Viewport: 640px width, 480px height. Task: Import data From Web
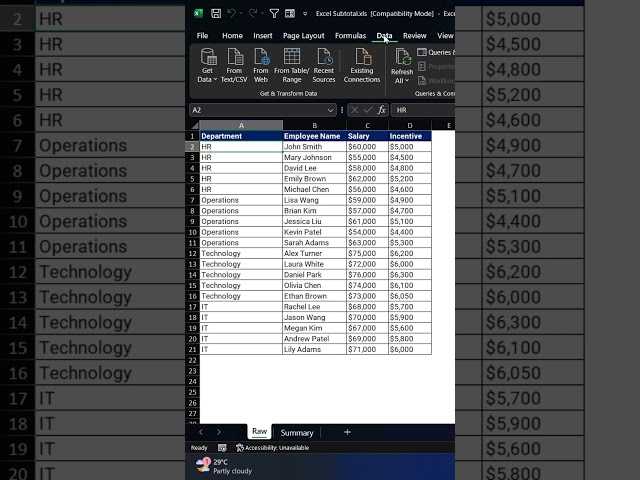[x=261, y=65]
